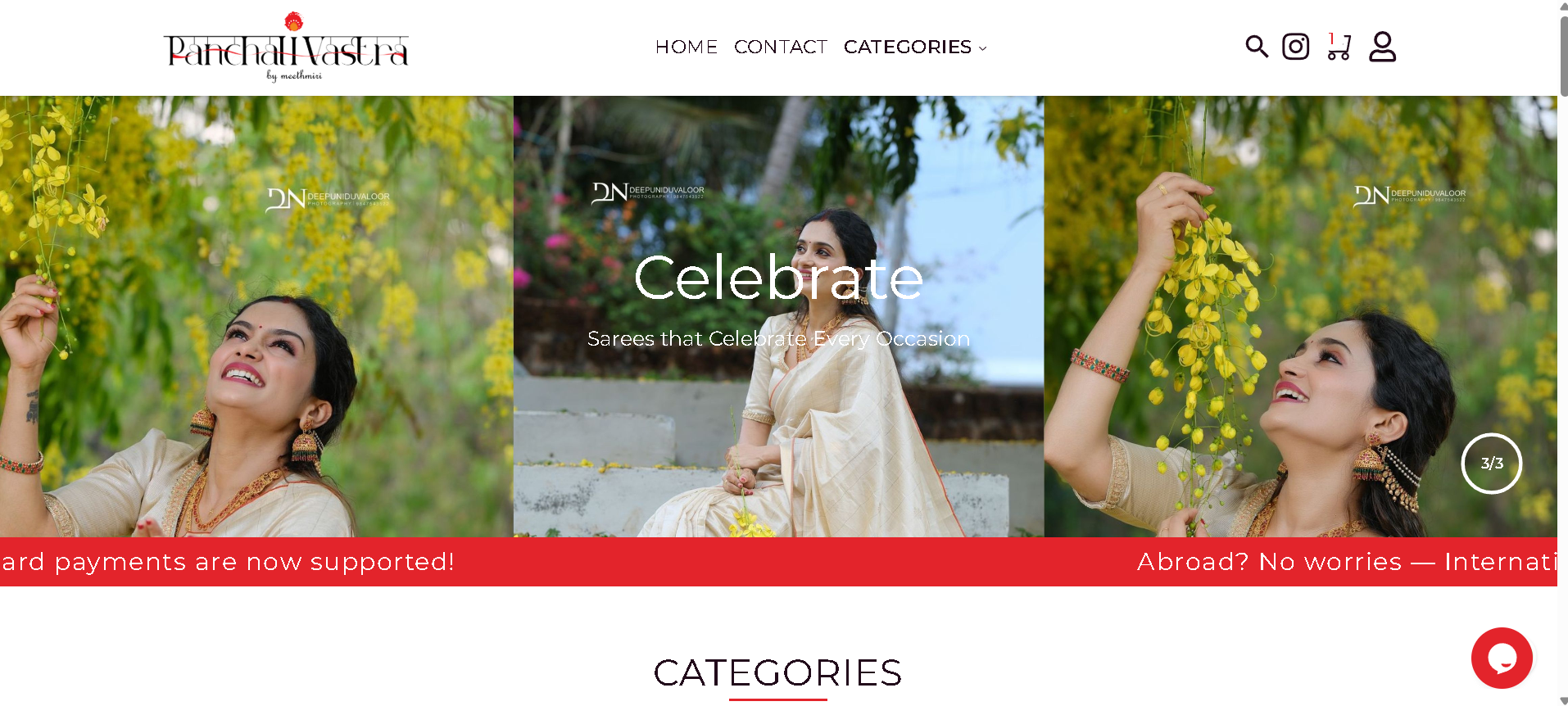Open the shopping cart icon
The image size is (1568, 706).
(1339, 47)
